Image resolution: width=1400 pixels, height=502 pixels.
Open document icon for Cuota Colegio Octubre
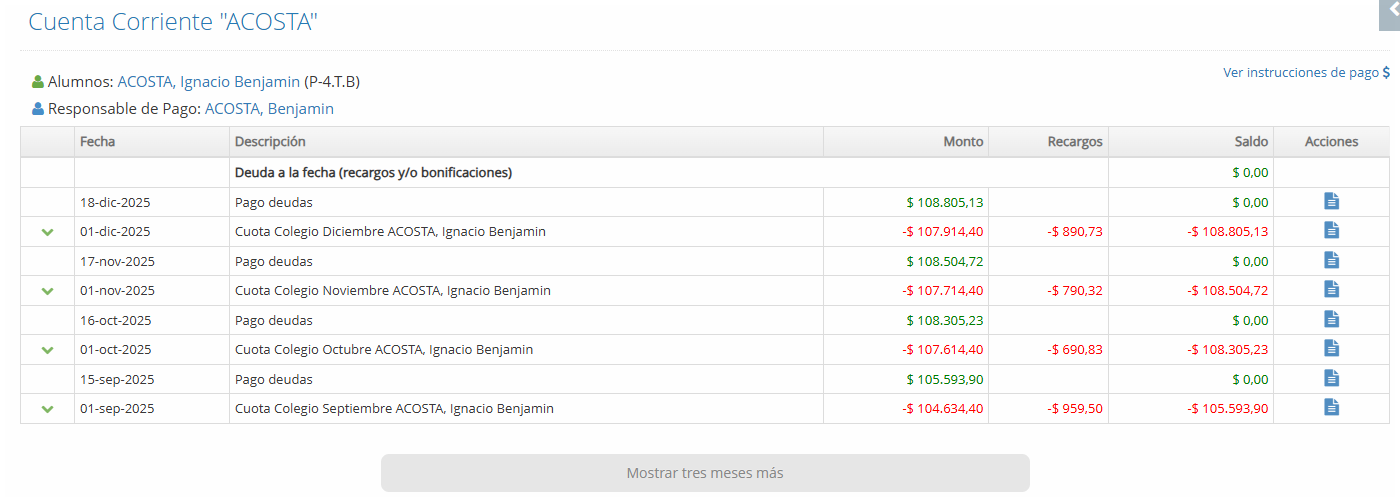[1331, 348]
